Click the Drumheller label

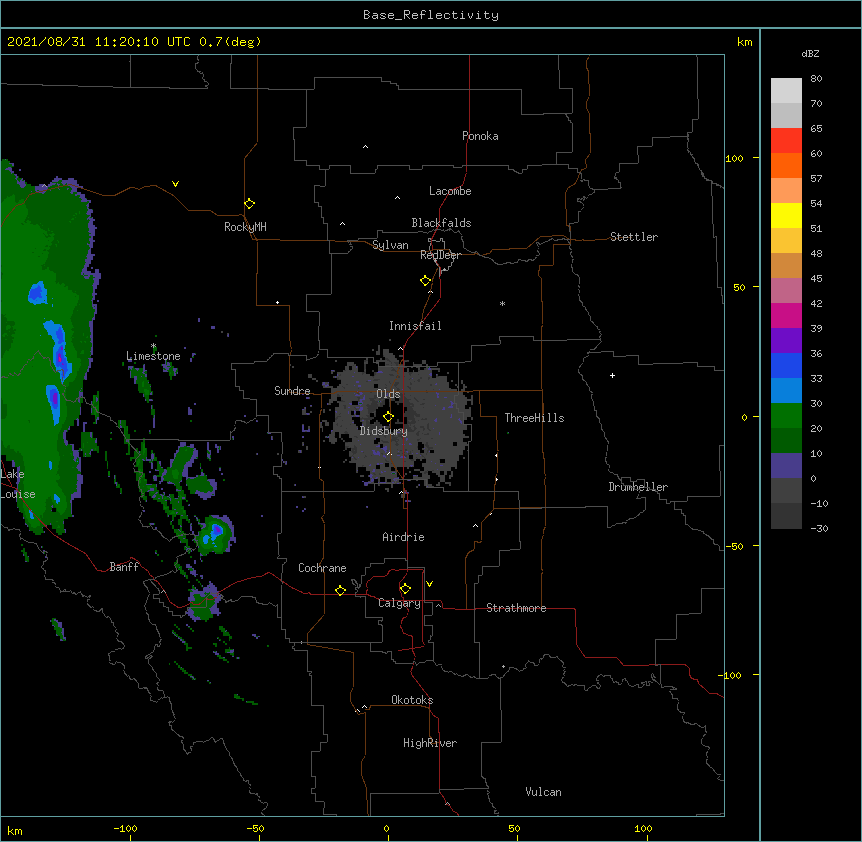click(638, 487)
